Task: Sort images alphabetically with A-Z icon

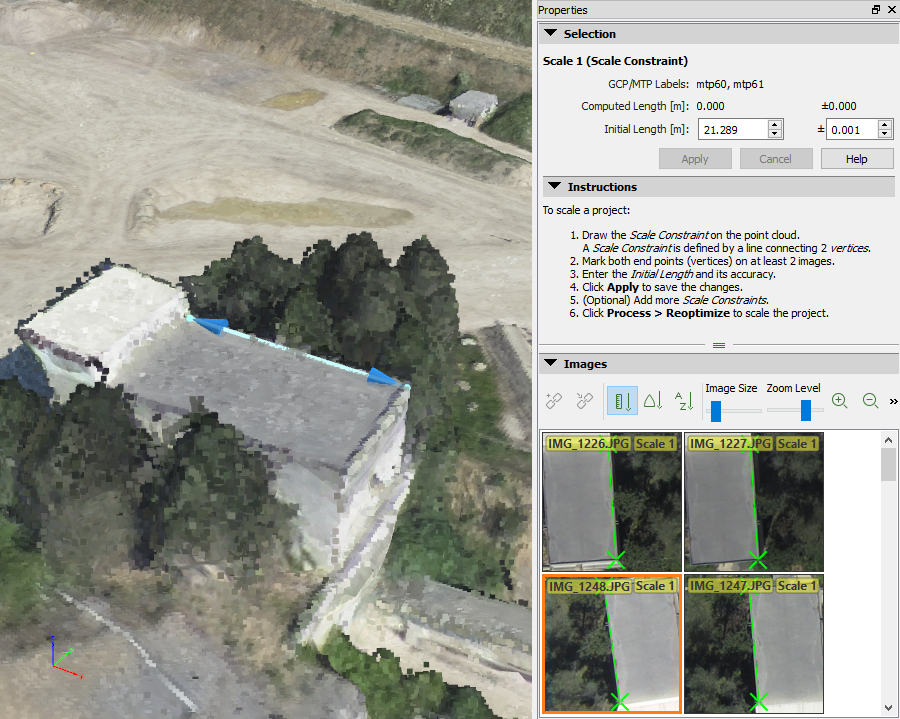Action: [684, 401]
